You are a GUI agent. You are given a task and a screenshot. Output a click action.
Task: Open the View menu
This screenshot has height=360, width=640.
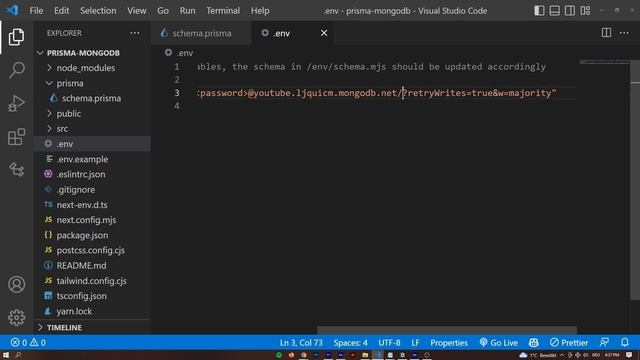pyautogui.click(x=137, y=11)
